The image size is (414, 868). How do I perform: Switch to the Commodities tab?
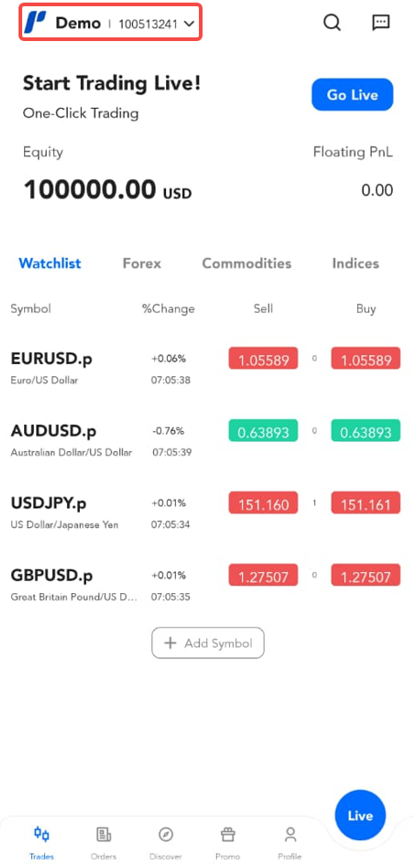pos(246,263)
